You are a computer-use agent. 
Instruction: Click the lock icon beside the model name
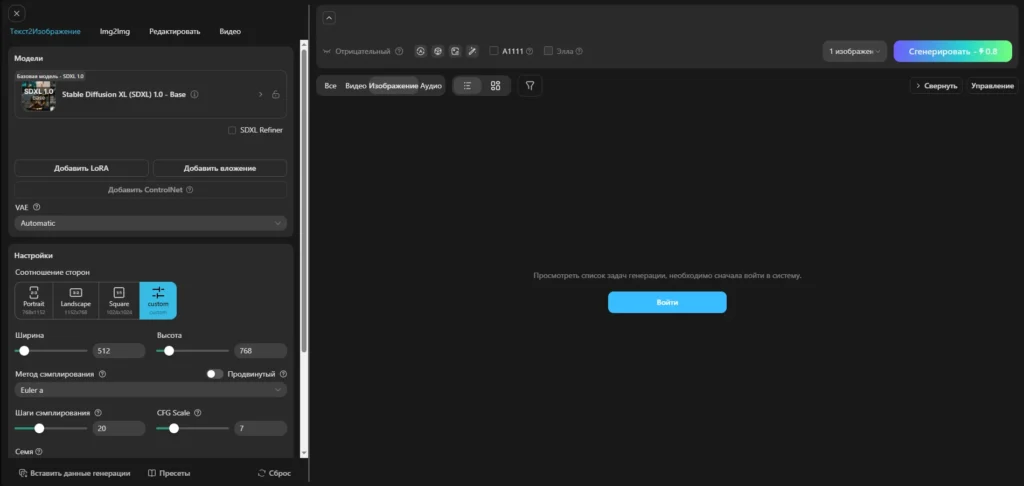pos(276,95)
